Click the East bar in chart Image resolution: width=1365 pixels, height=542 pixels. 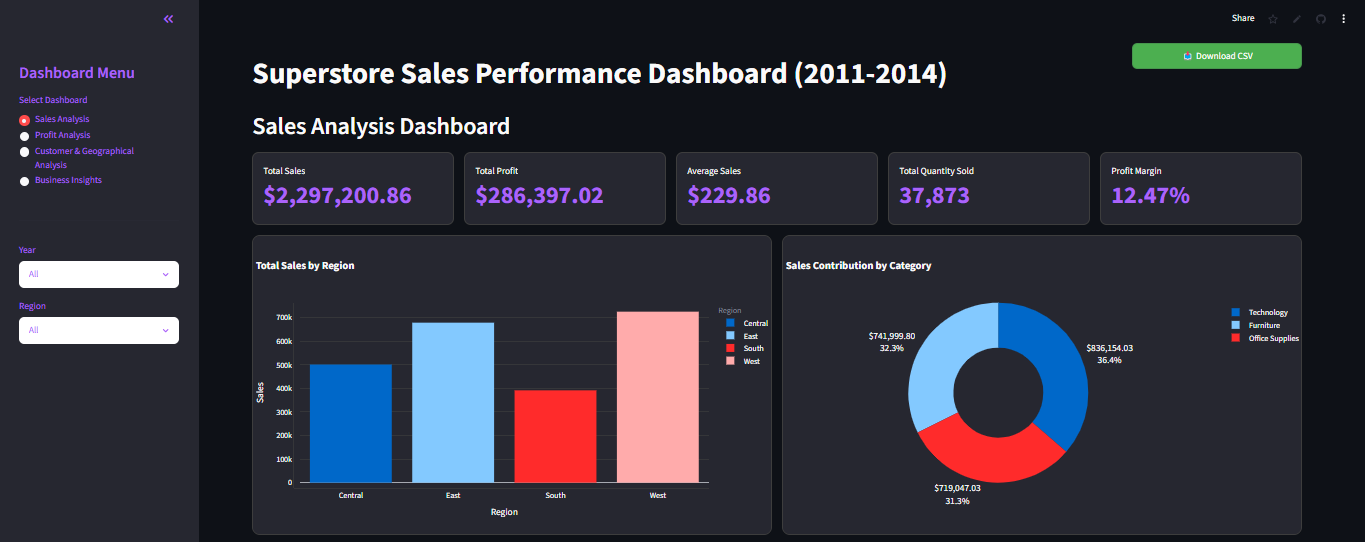pos(453,402)
